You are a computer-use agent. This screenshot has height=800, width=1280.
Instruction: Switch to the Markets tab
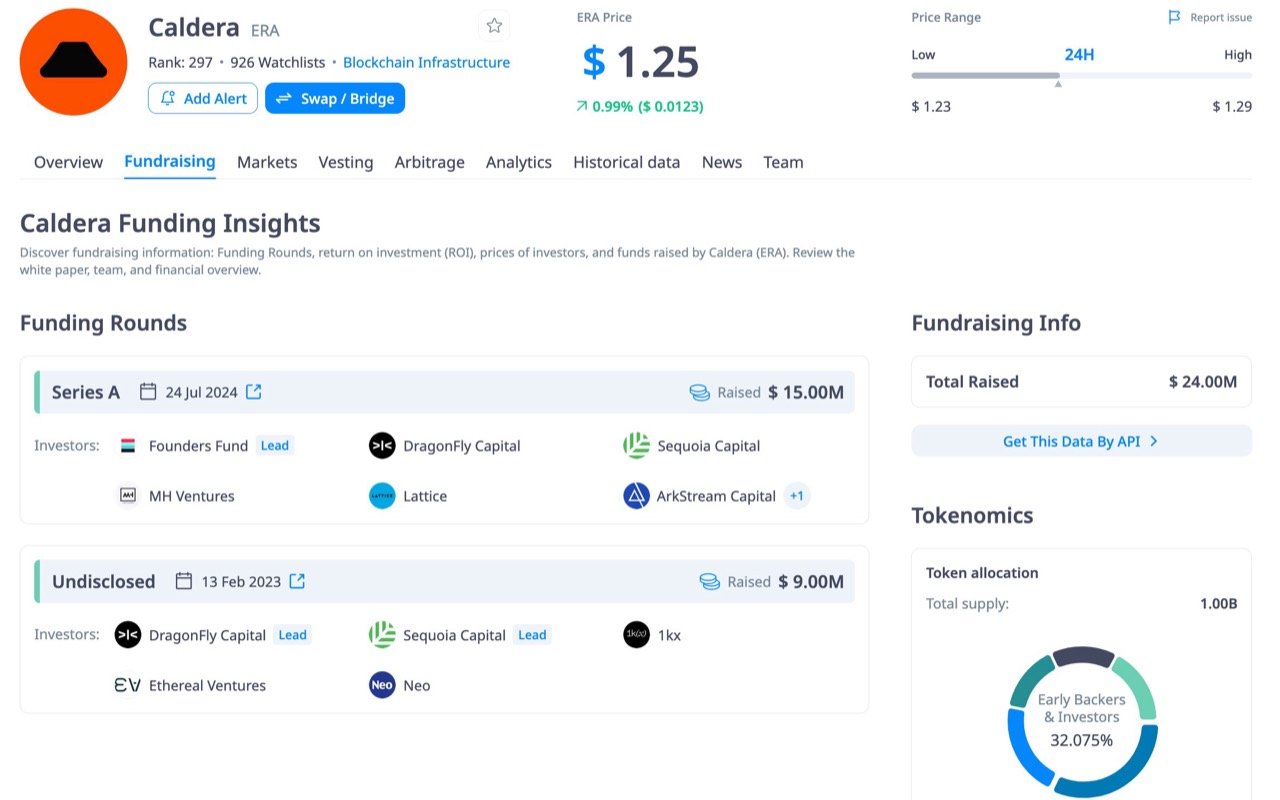(267, 162)
